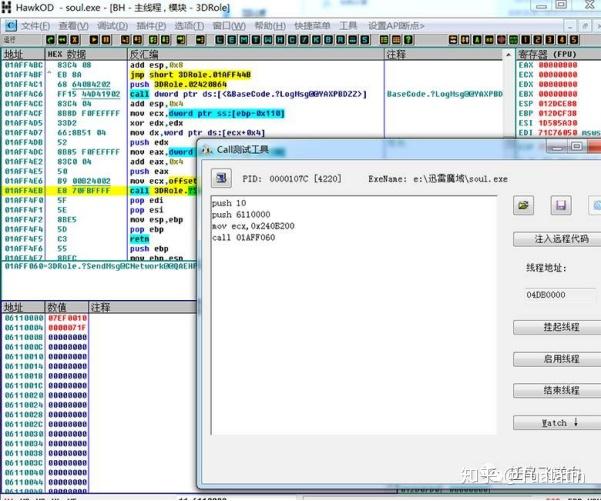Click toolbar icon numbered 1
The height and width of the screenshot is (501, 601).
point(525,39)
